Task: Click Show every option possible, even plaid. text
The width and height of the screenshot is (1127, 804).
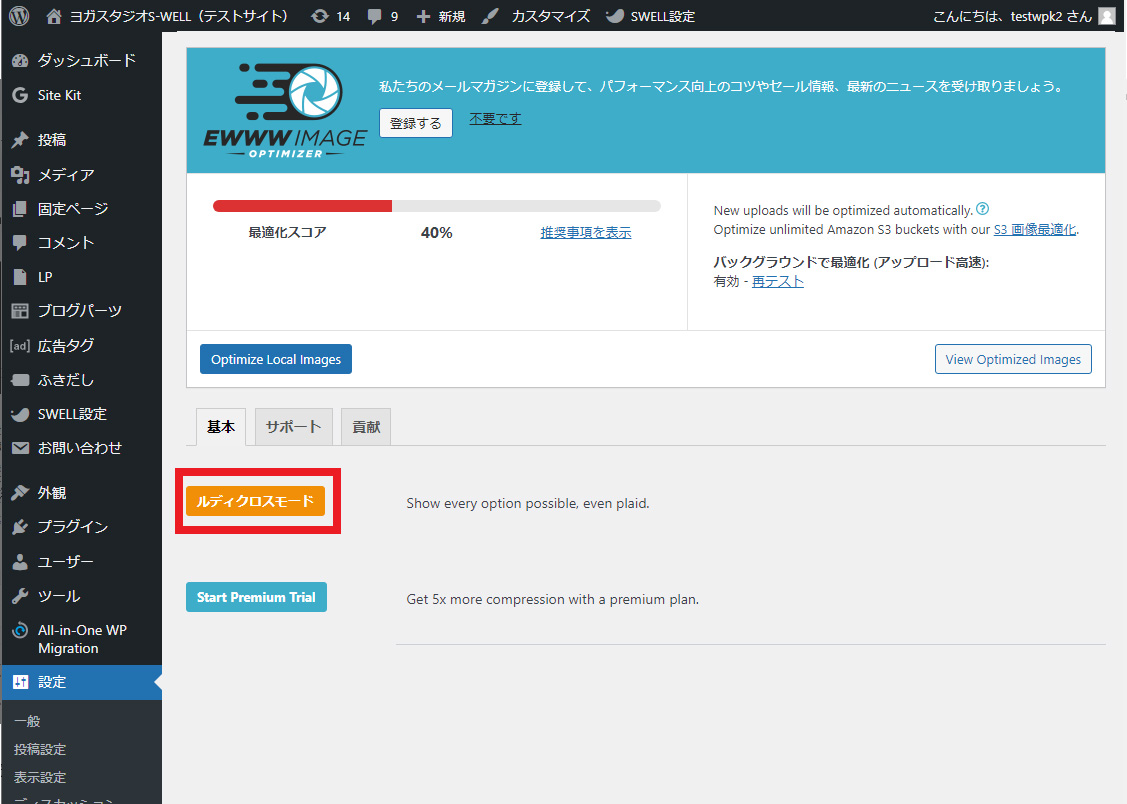Action: click(528, 503)
